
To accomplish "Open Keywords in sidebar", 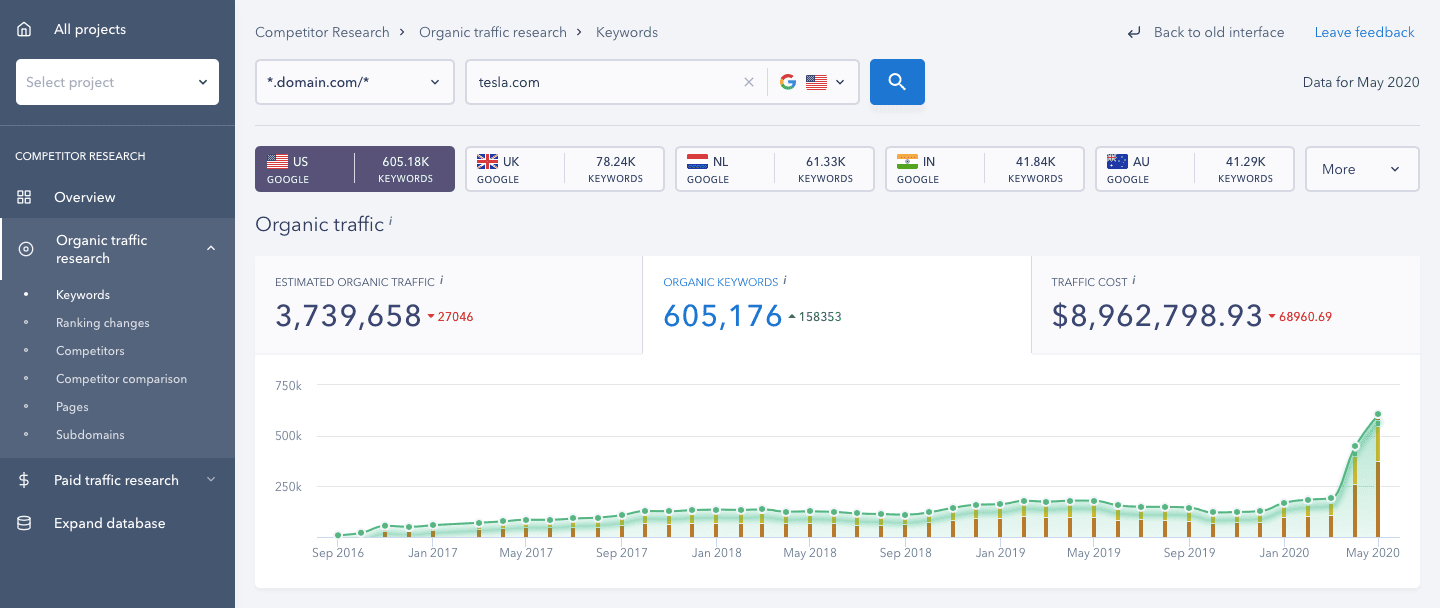I will click(x=83, y=295).
